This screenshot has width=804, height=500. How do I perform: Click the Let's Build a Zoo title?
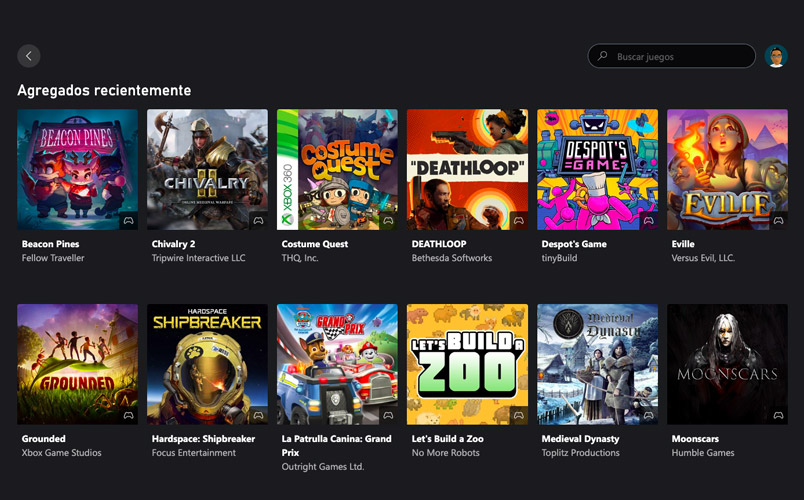coord(448,439)
